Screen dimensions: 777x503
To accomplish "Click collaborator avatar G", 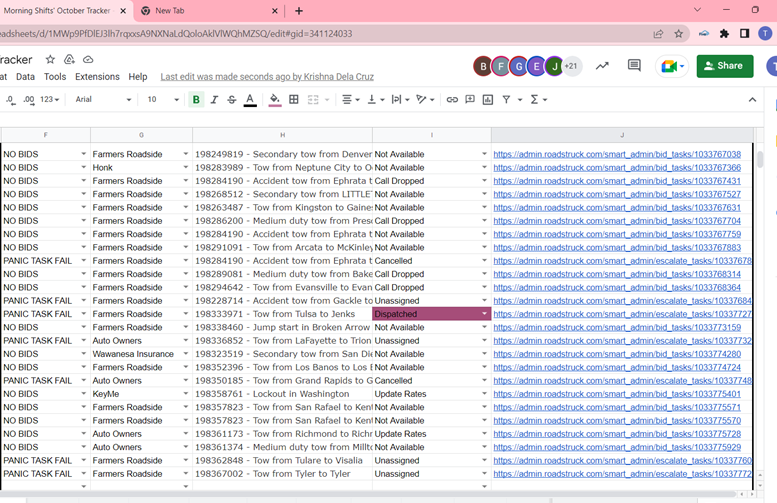I will coord(518,66).
